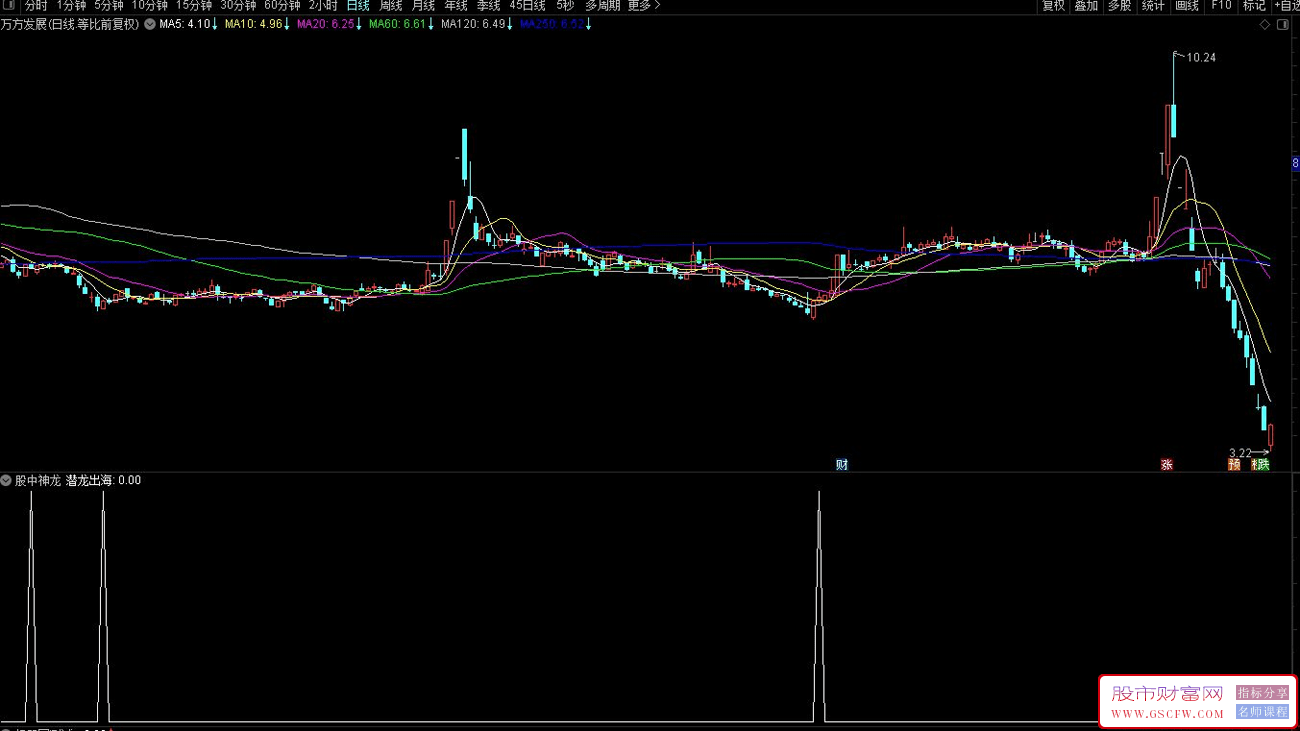Expand the 股中神龙 sub-indicator dropdown
Image resolution: width=1300 pixels, height=731 pixels.
click(x=6, y=480)
